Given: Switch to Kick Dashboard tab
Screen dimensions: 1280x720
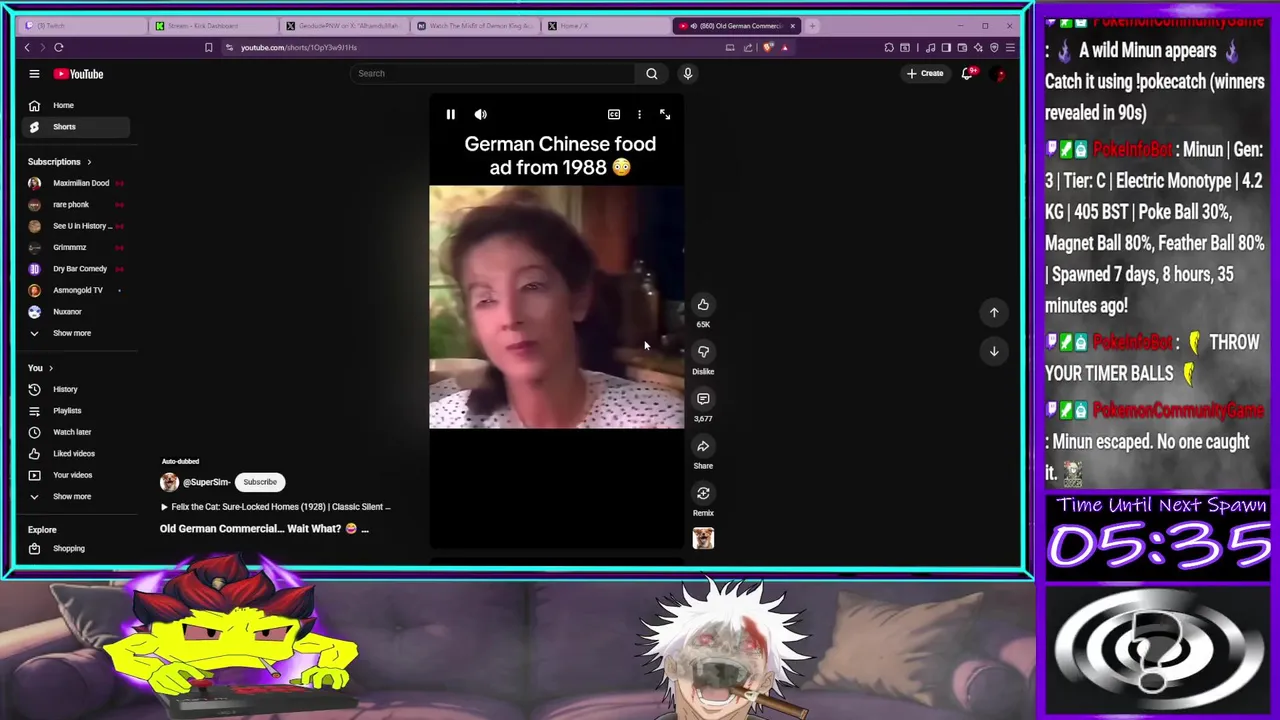Looking at the screenshot, I should click(211, 26).
